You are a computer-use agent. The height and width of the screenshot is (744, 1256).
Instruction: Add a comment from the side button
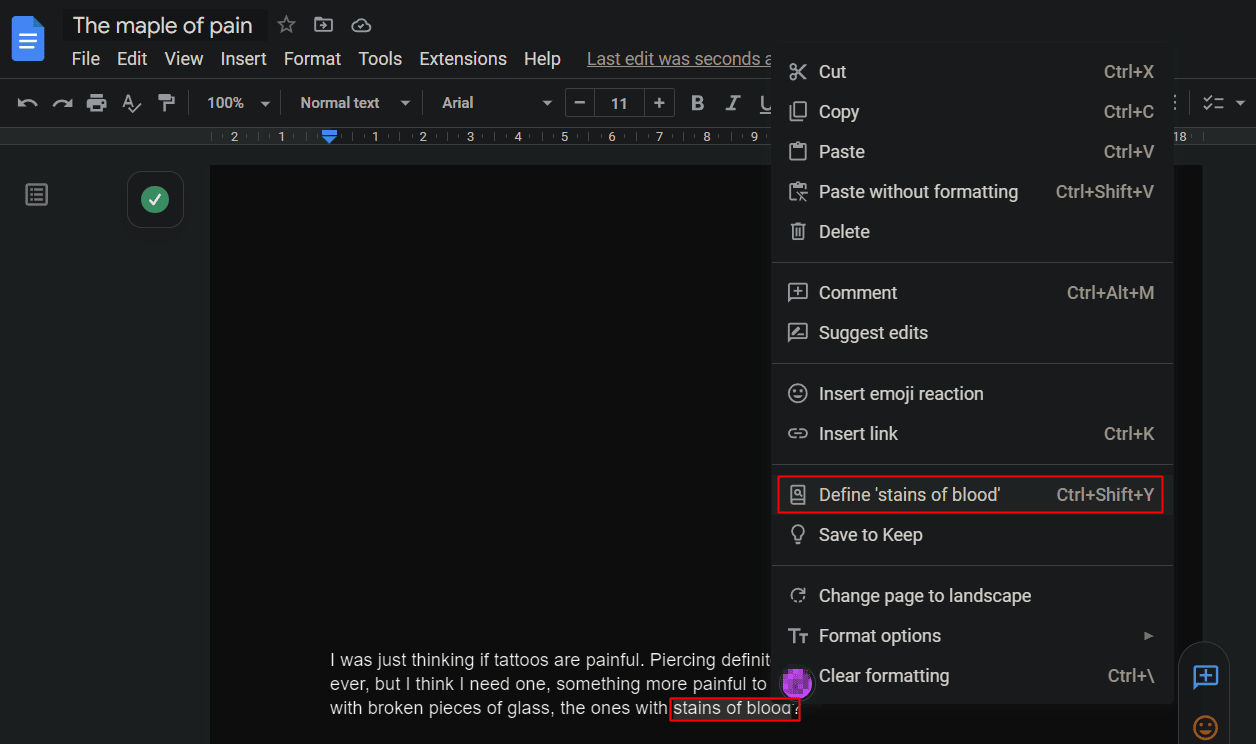click(x=1205, y=677)
